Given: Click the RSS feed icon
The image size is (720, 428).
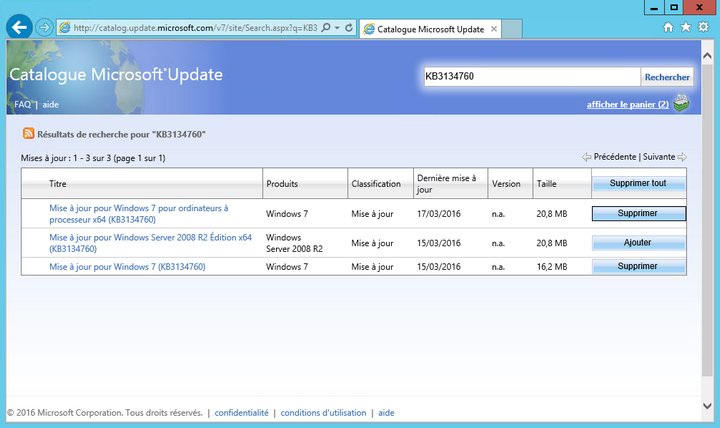Looking at the screenshot, I should [28, 133].
